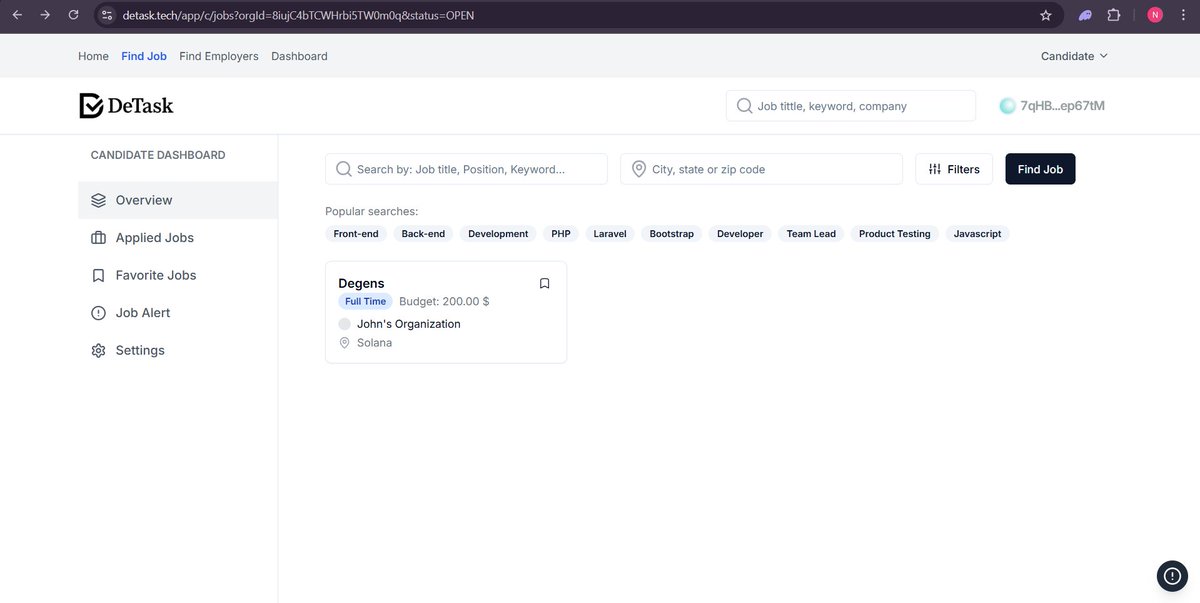Select the Development popular search tag
Image resolution: width=1200 pixels, height=603 pixels.
[x=498, y=234]
